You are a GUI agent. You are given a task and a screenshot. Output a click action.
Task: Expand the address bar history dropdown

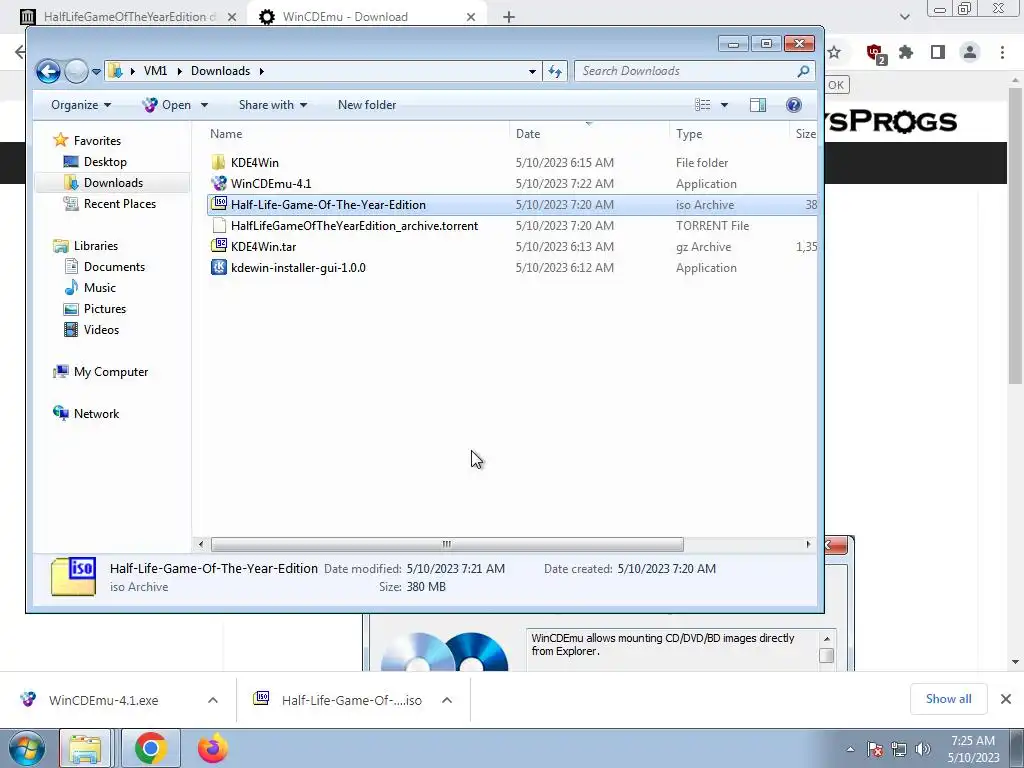532,71
